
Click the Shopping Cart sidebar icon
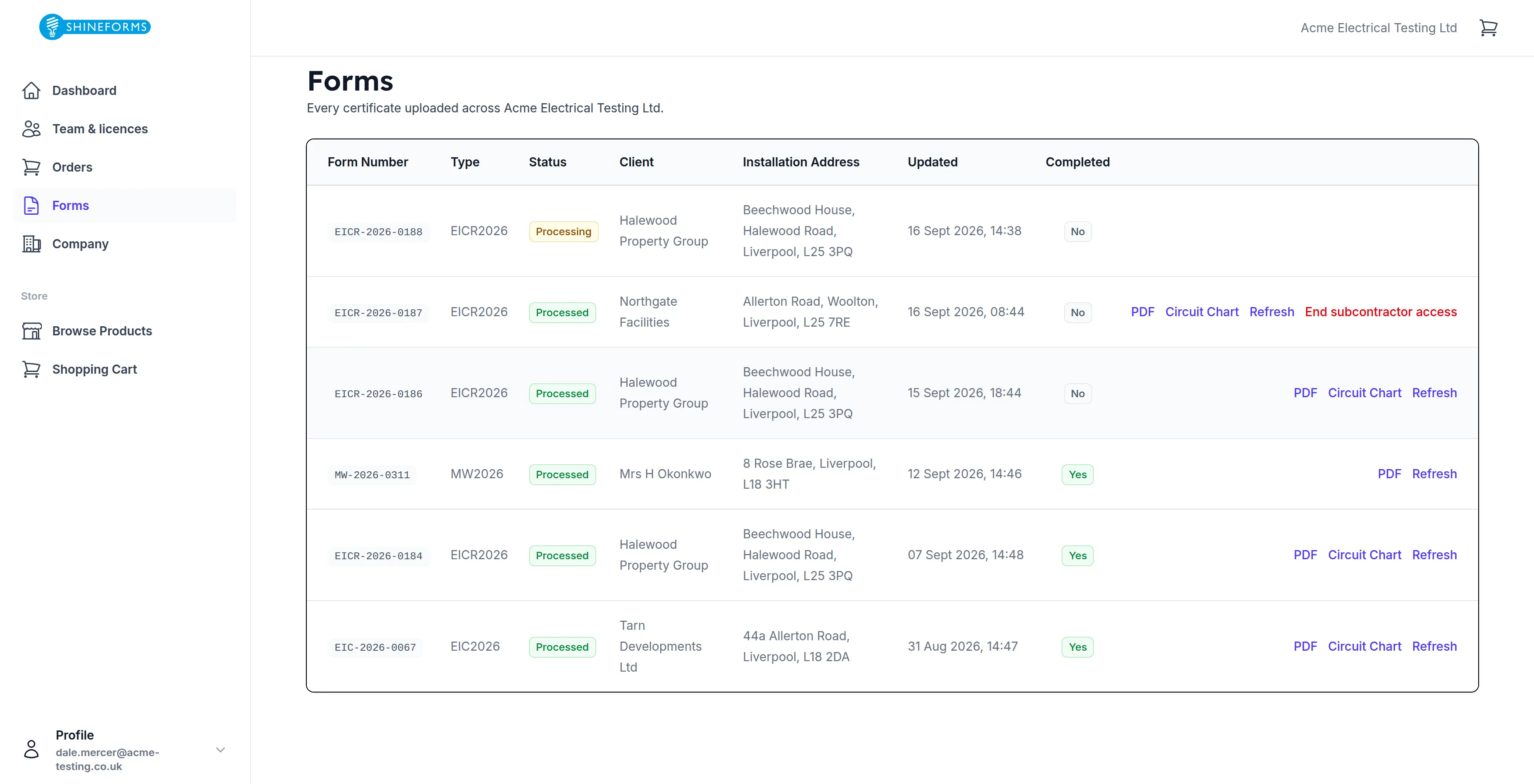31,369
